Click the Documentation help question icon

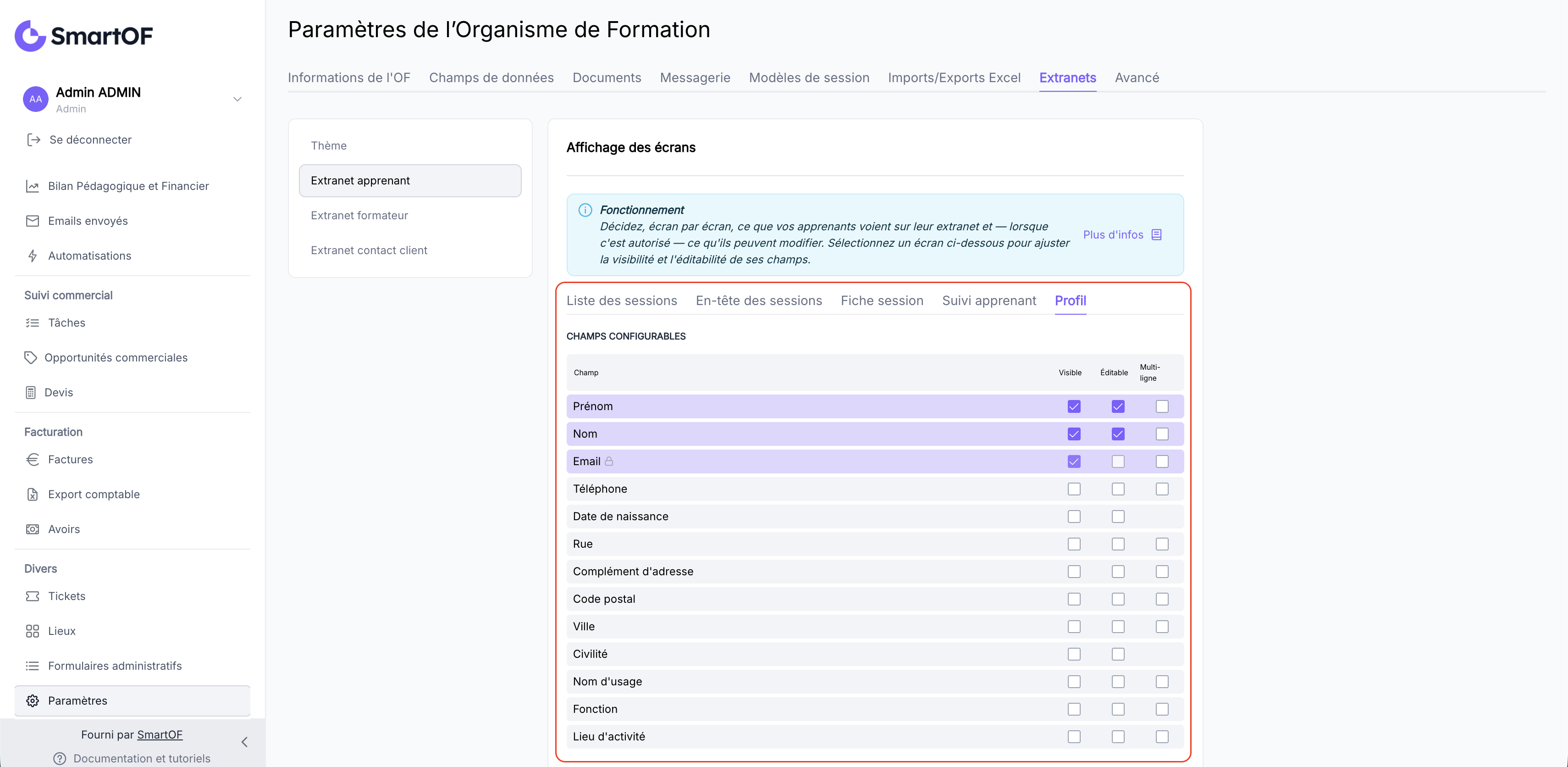[x=60, y=758]
